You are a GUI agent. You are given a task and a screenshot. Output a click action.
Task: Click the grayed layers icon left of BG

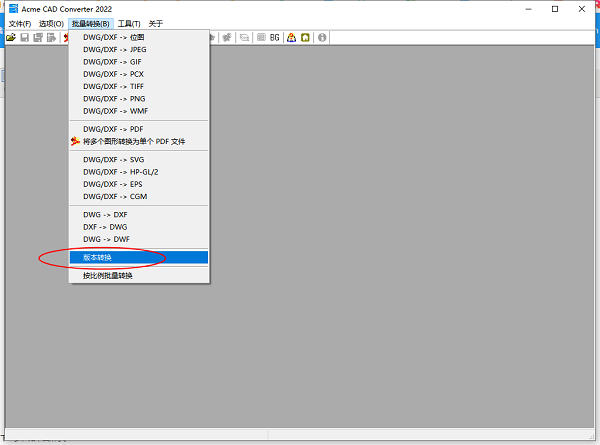pyautogui.click(x=261, y=37)
